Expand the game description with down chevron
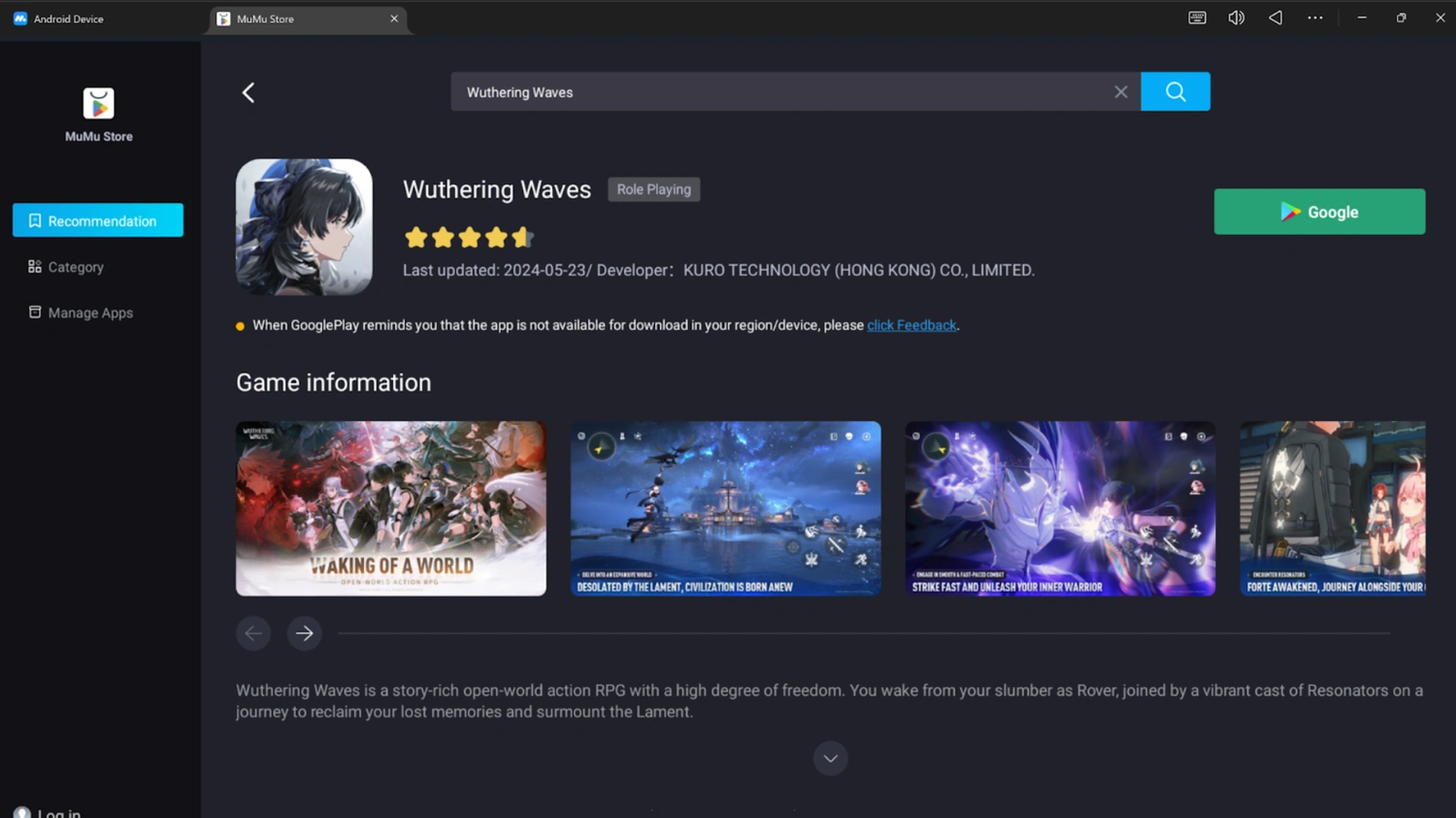Screen dimensions: 1456x818 (830, 758)
